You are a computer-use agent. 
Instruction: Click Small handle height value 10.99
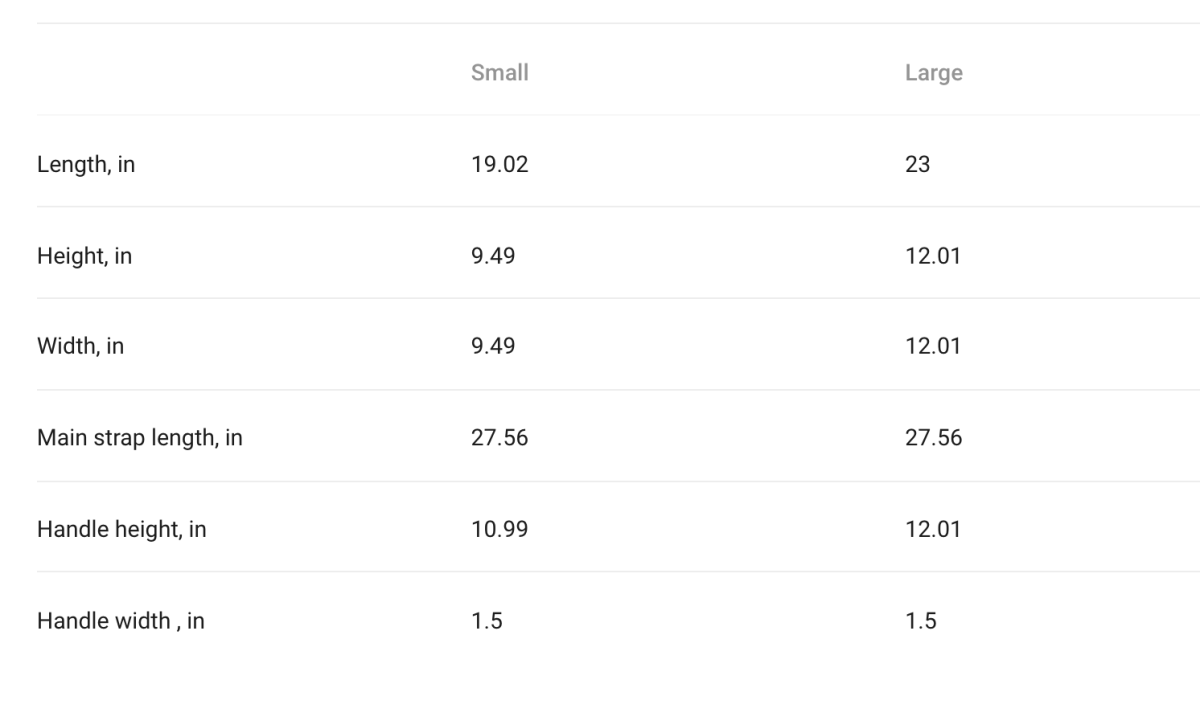click(499, 529)
